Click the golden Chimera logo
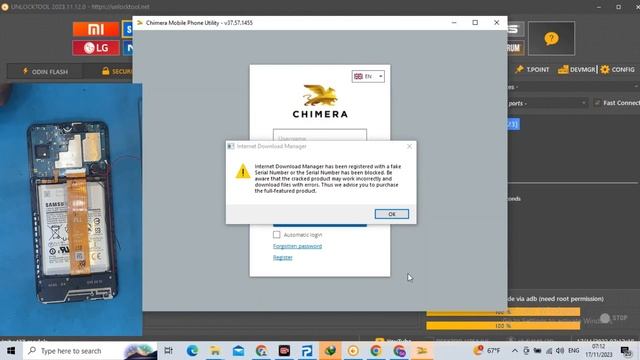The width and height of the screenshot is (640, 360). tap(320, 96)
